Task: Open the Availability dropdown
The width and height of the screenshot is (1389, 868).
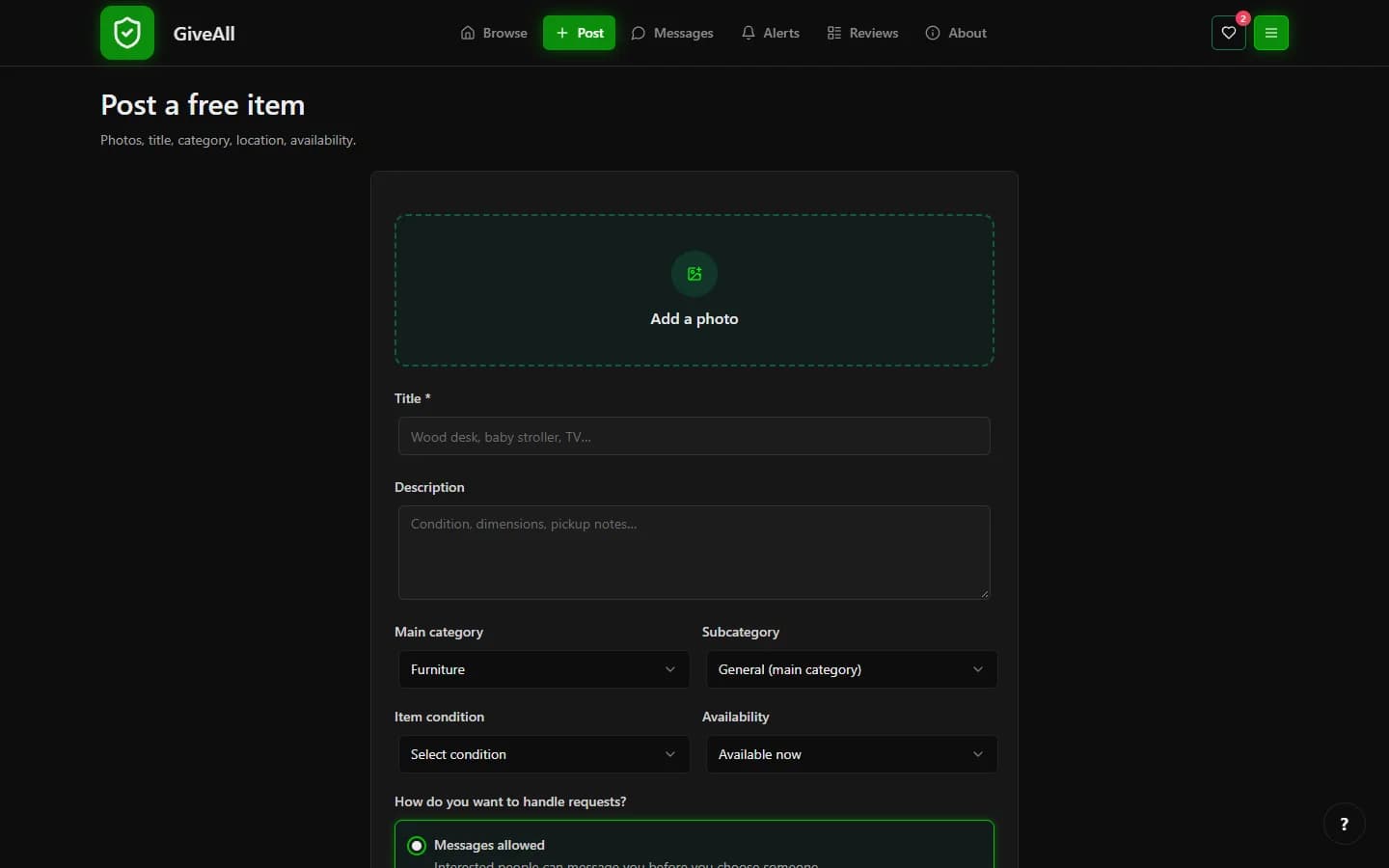Action: tap(852, 754)
